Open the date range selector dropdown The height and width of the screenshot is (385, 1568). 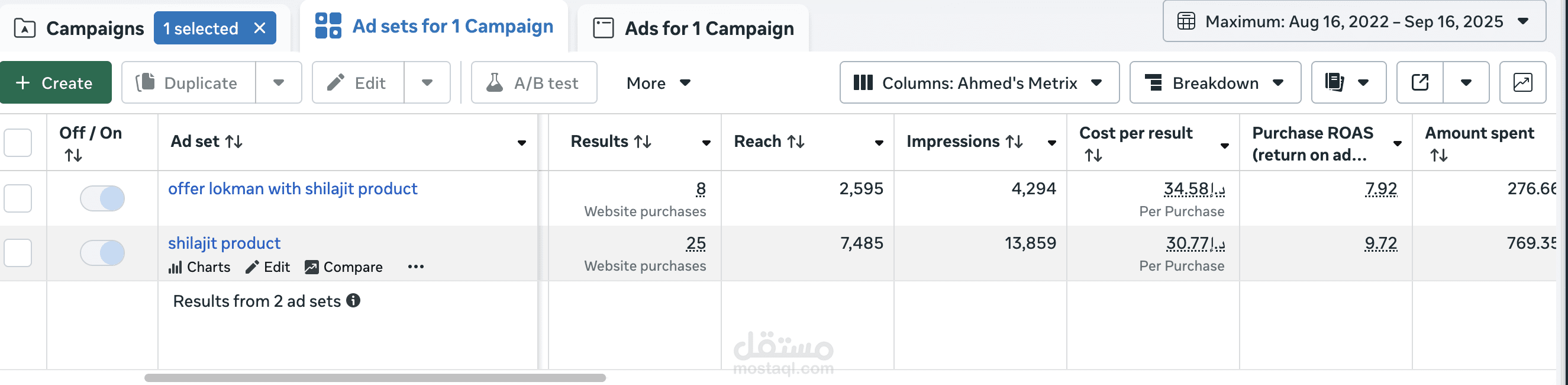pyautogui.click(x=1354, y=21)
